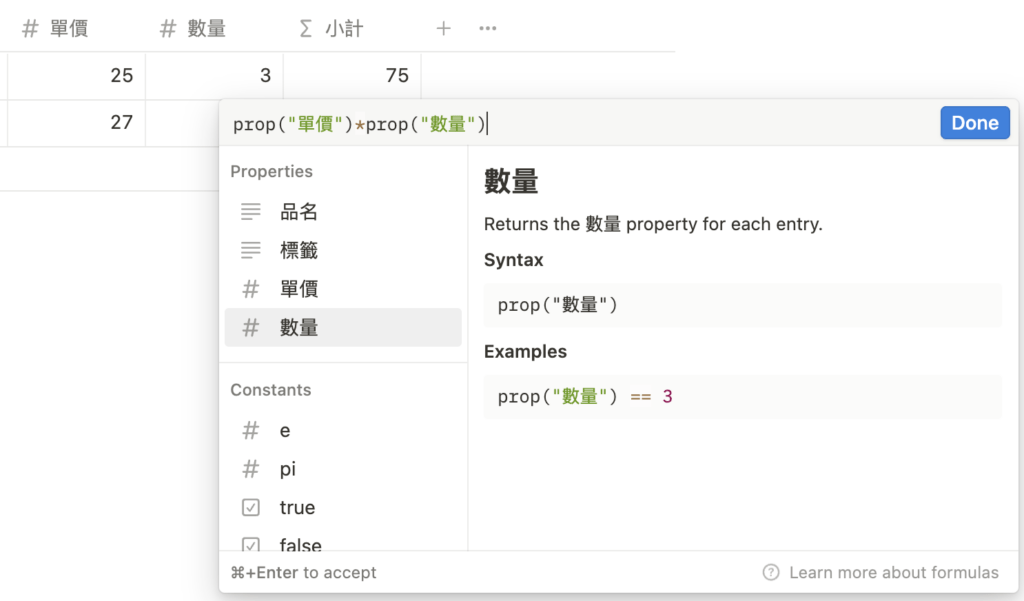Click the add new property plus button

point(443,28)
